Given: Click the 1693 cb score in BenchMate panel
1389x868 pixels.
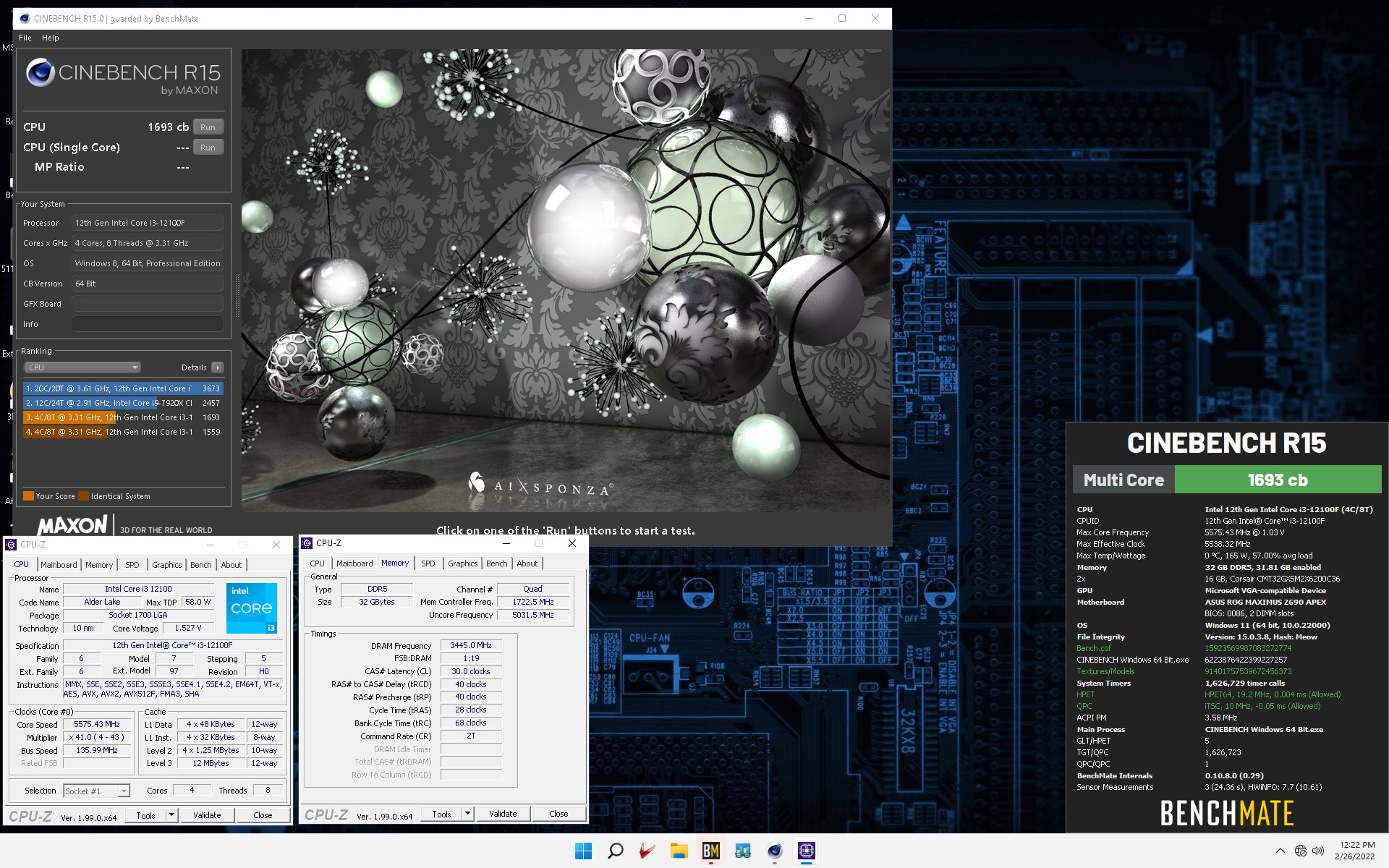Looking at the screenshot, I should point(1278,480).
